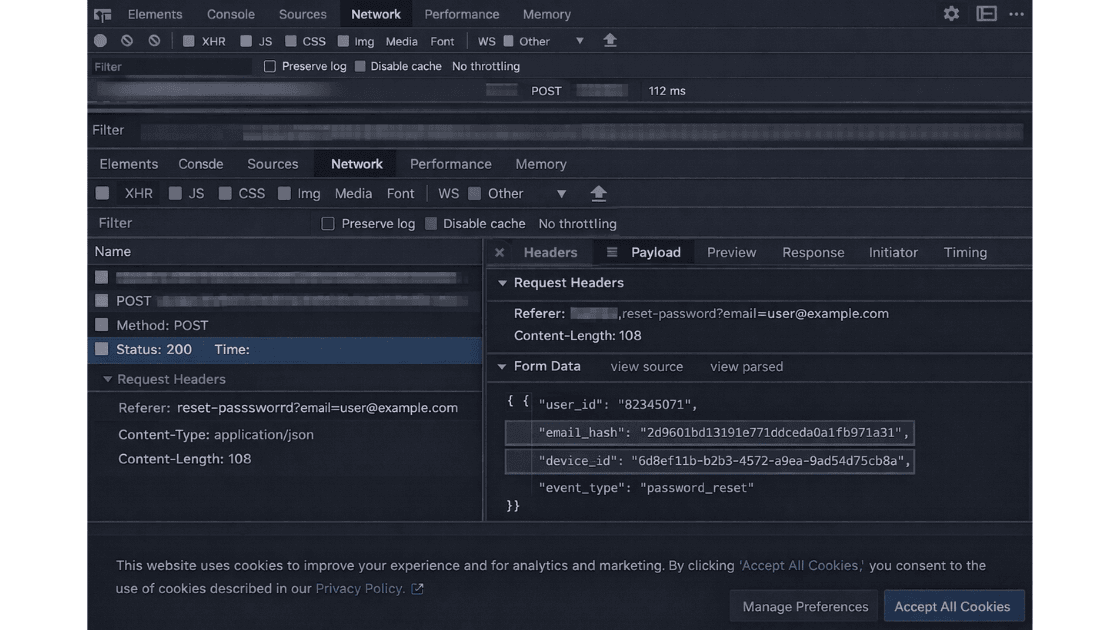Click the Name column header
The image size is (1120, 630).
pyautogui.click(x=113, y=252)
